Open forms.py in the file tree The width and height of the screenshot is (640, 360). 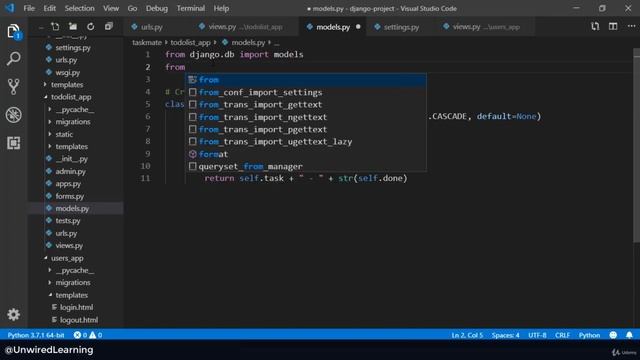click(70, 196)
